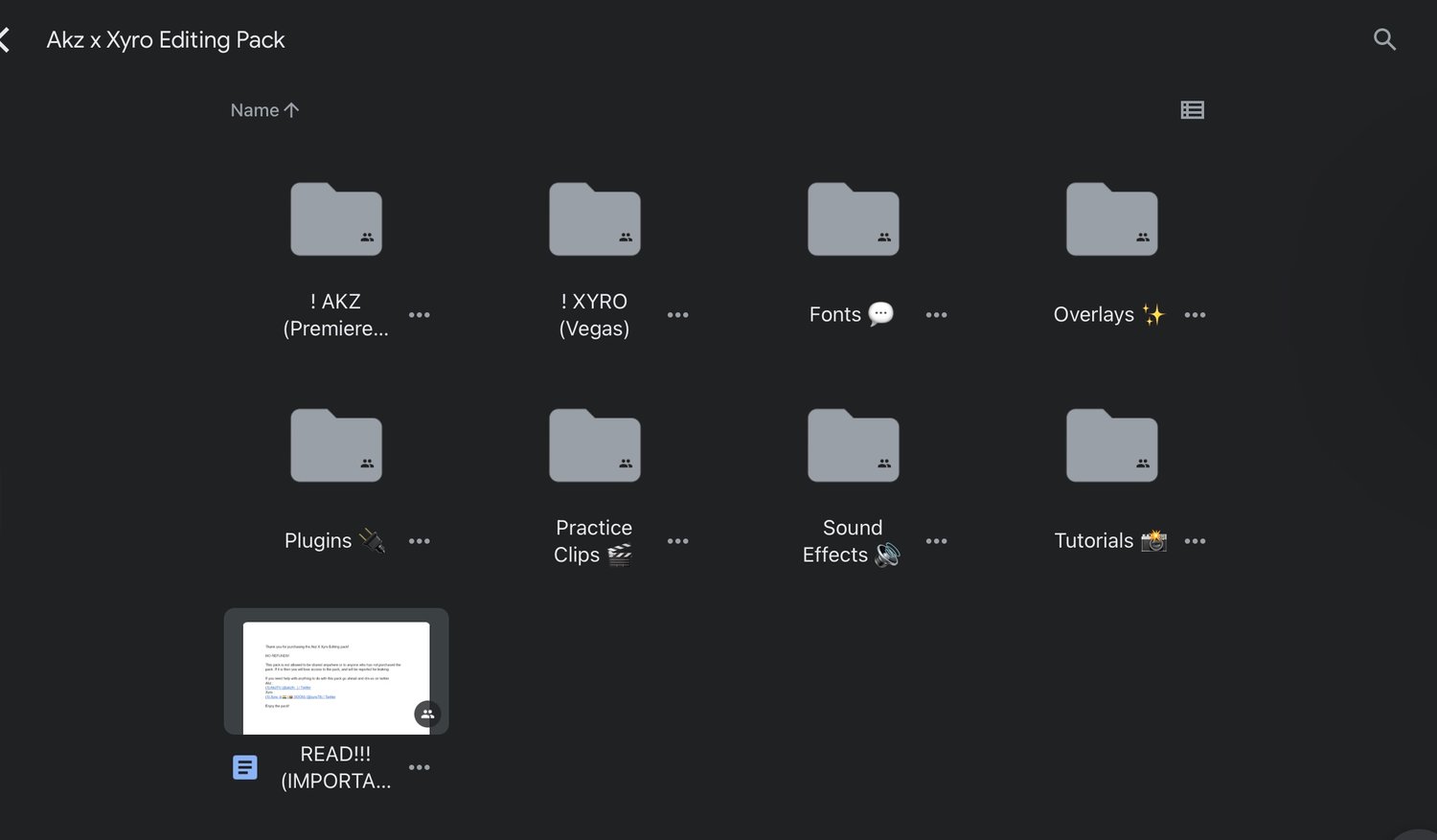1437x840 pixels.
Task: Show more options for Tutorials folder
Action: pos(1196,541)
